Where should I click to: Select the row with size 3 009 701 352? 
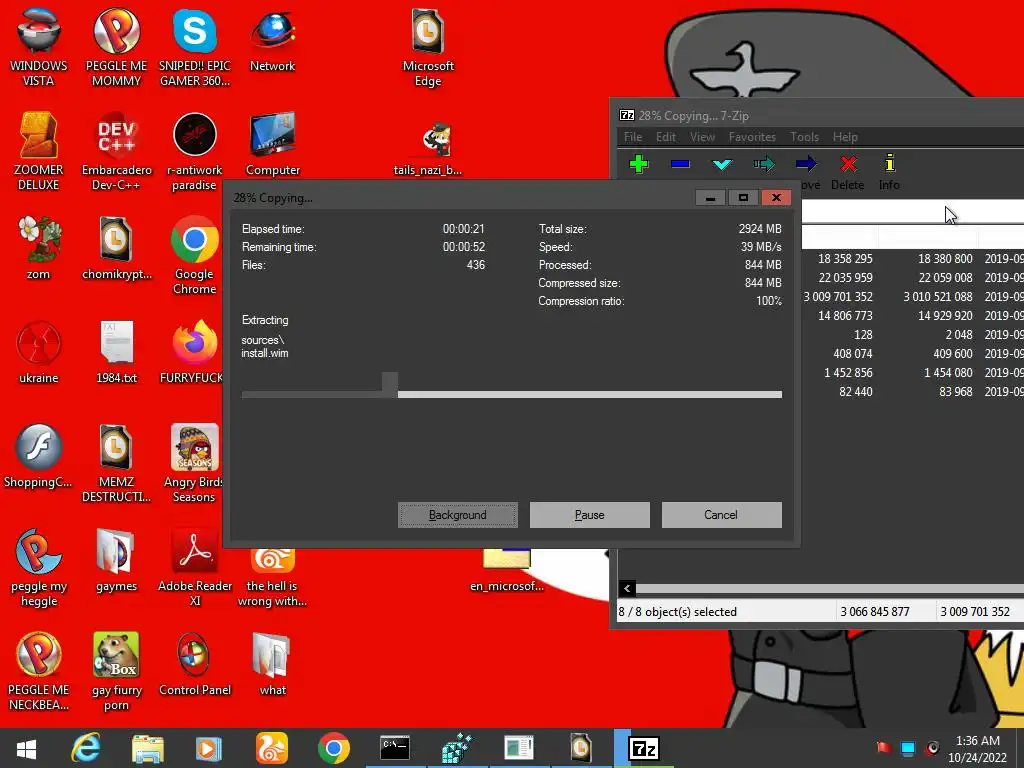pyautogui.click(x=912, y=296)
